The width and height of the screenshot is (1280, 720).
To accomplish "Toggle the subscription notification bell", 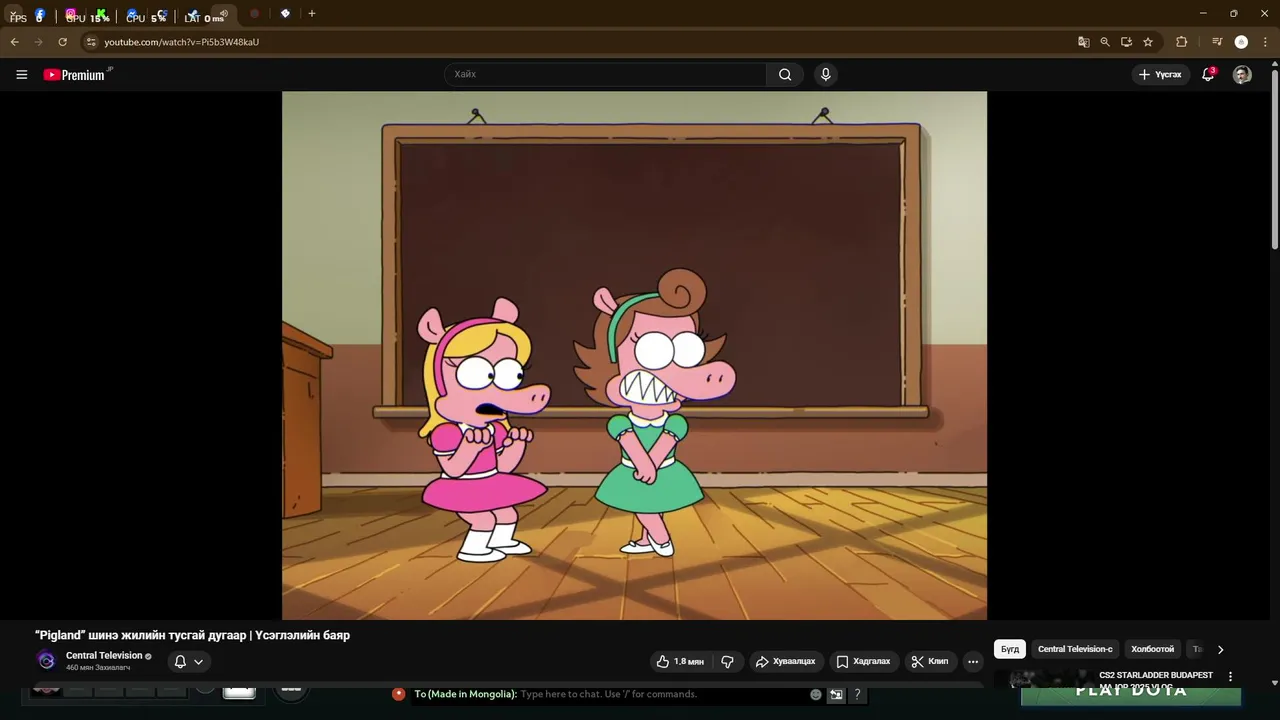I will (x=180, y=661).
